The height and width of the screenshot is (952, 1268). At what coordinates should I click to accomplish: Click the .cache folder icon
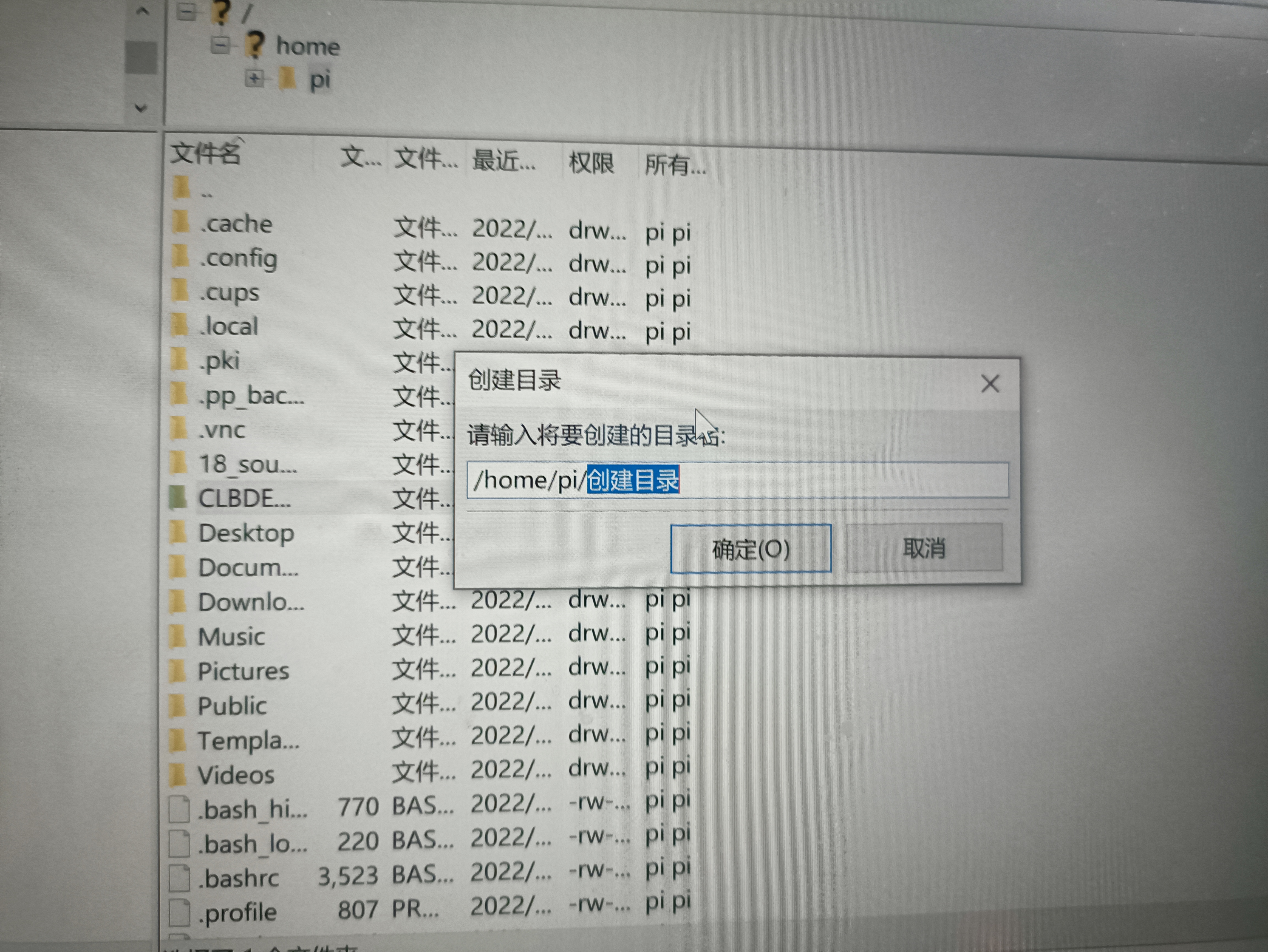point(180,222)
